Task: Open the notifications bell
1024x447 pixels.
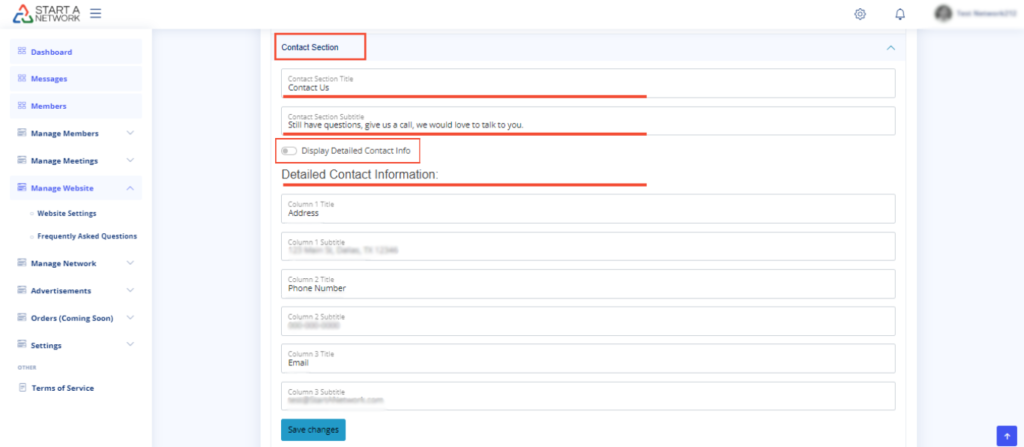Action: [x=900, y=14]
